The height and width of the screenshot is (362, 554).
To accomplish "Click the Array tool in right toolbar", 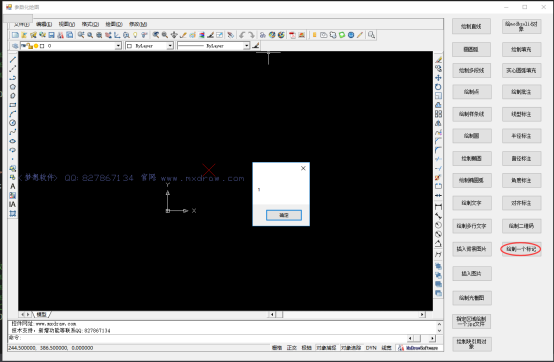I will [438, 114].
